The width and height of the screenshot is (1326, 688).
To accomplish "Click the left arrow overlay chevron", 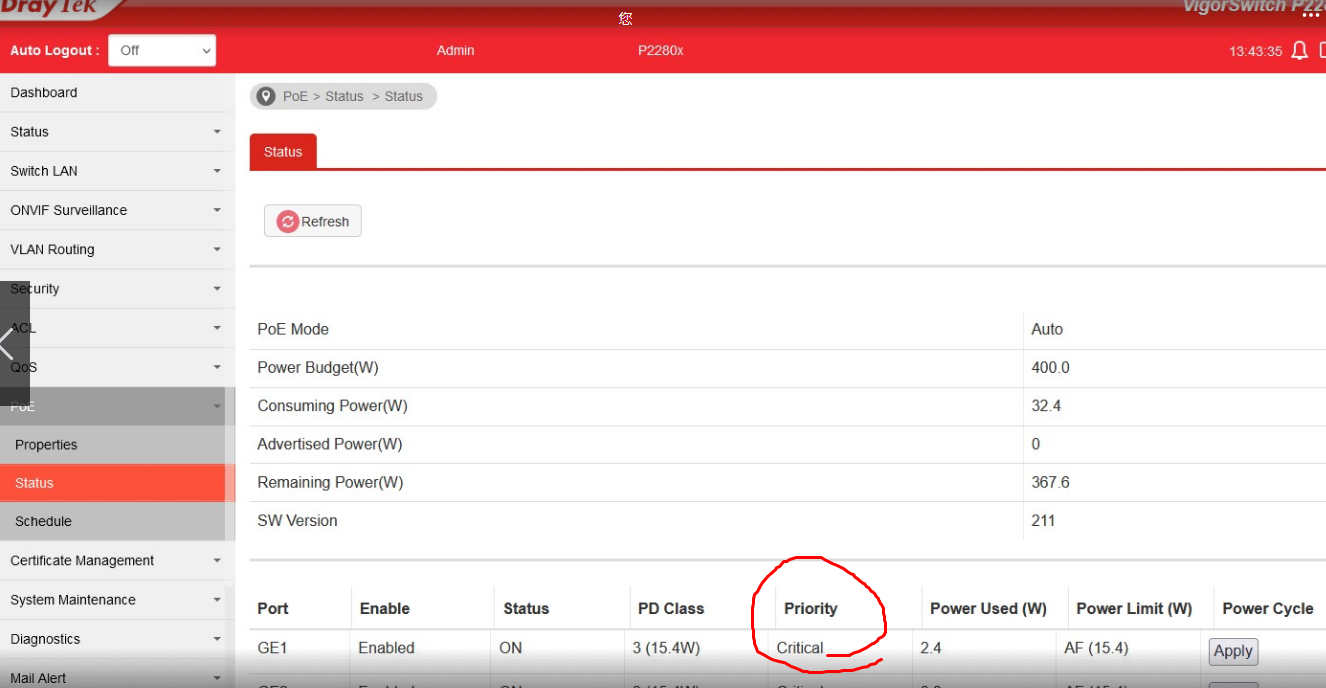I will 8,345.
